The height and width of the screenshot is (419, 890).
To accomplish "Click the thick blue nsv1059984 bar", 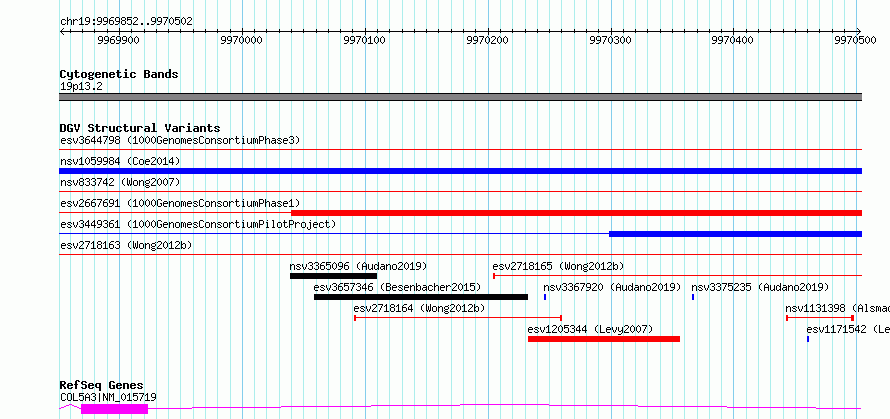I will click(460, 171).
